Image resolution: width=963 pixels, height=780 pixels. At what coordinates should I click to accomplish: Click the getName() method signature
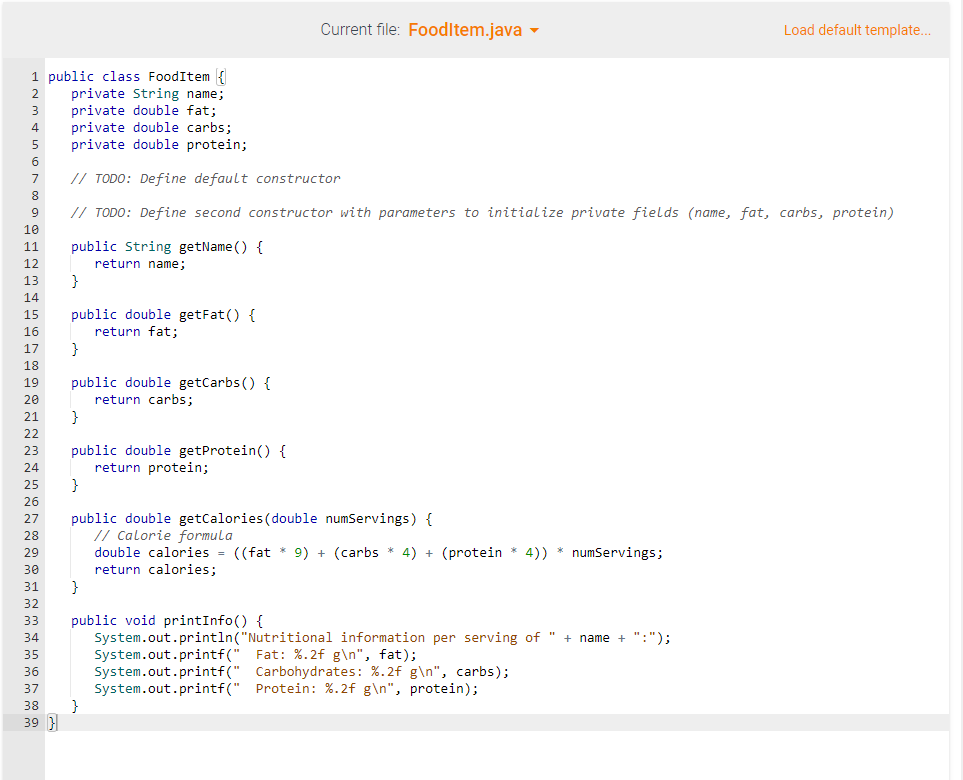pyautogui.click(x=167, y=247)
